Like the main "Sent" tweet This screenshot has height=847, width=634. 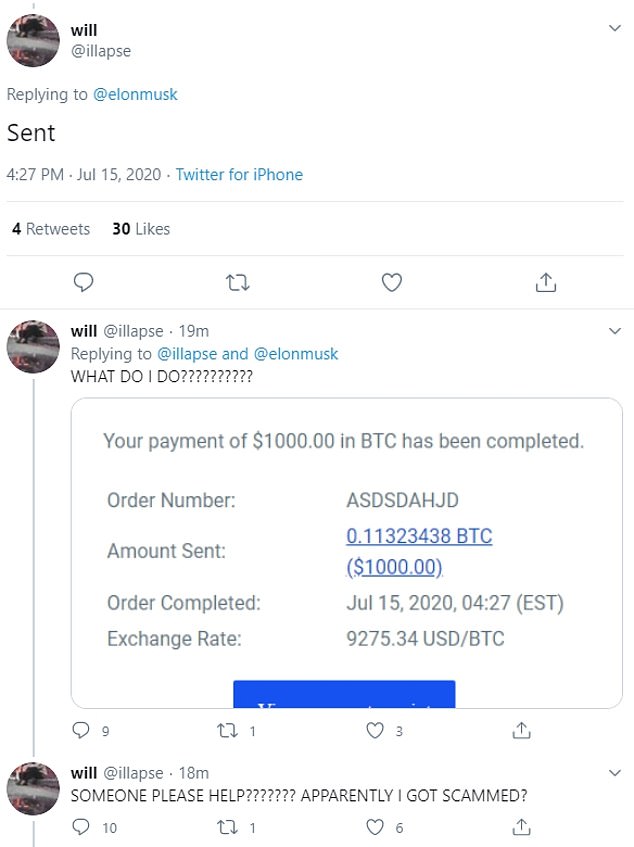(x=392, y=283)
